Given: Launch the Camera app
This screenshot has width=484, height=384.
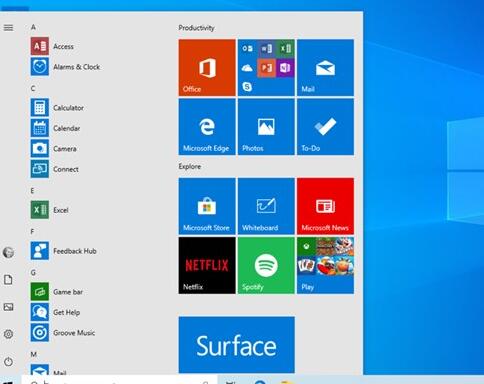Looking at the screenshot, I should coord(54,149).
